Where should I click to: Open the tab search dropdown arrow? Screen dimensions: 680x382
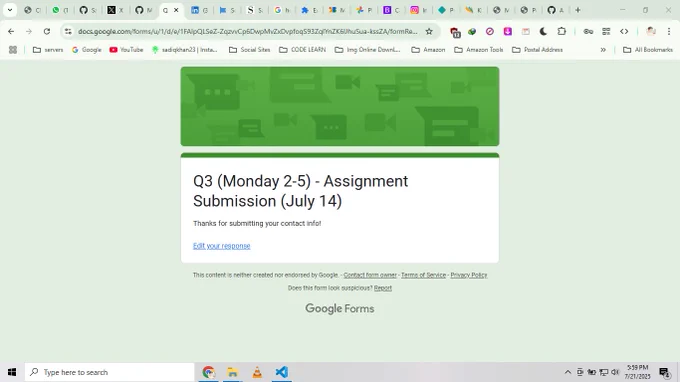pos(10,10)
